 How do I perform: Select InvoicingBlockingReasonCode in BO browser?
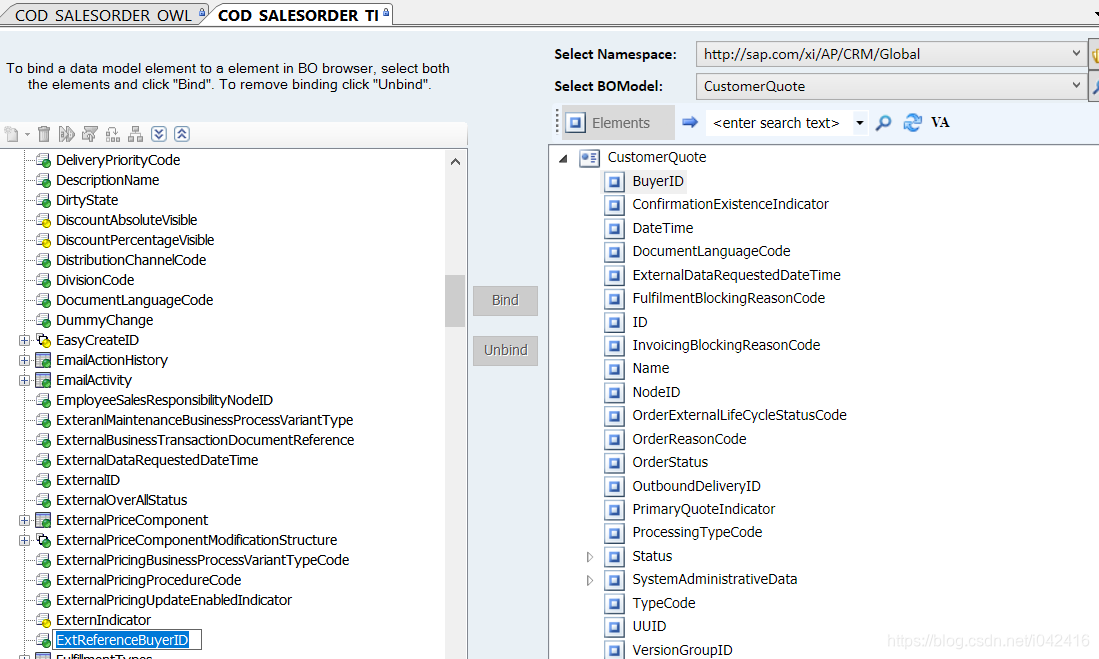point(726,345)
